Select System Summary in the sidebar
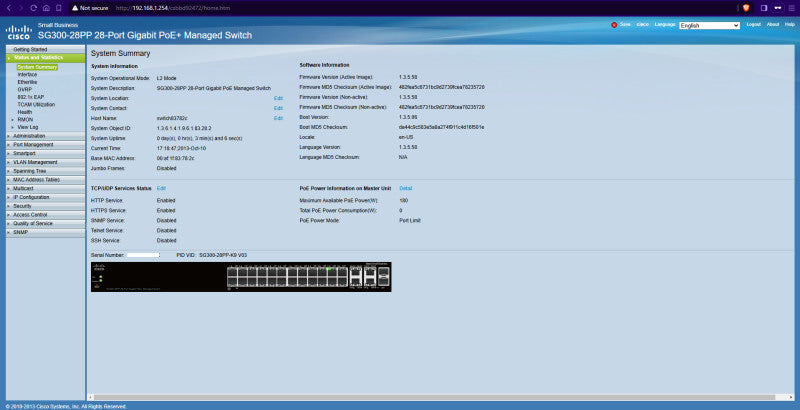Viewport: 800px width, 410px height. point(37,67)
